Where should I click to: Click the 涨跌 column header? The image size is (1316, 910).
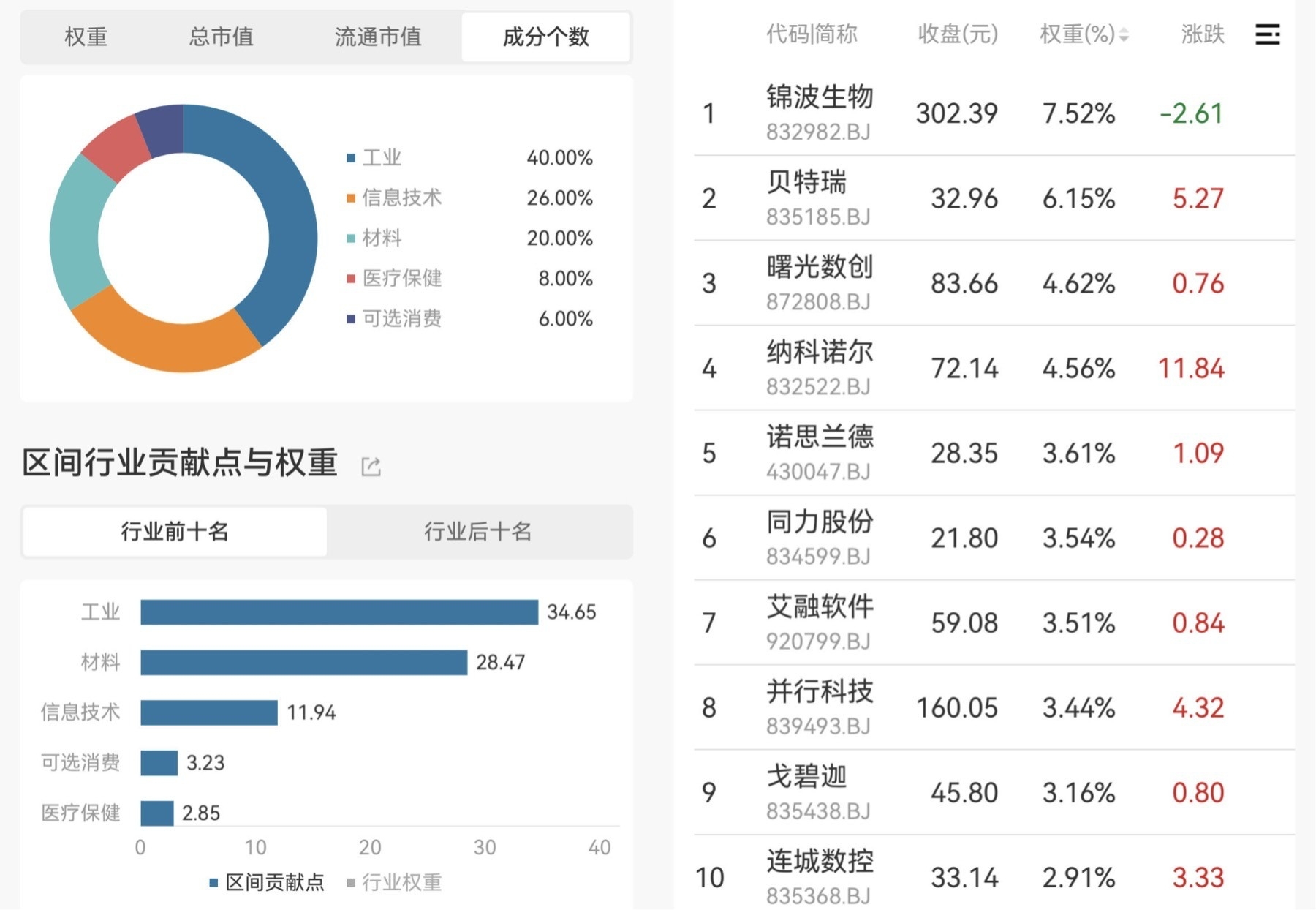click(x=1202, y=34)
